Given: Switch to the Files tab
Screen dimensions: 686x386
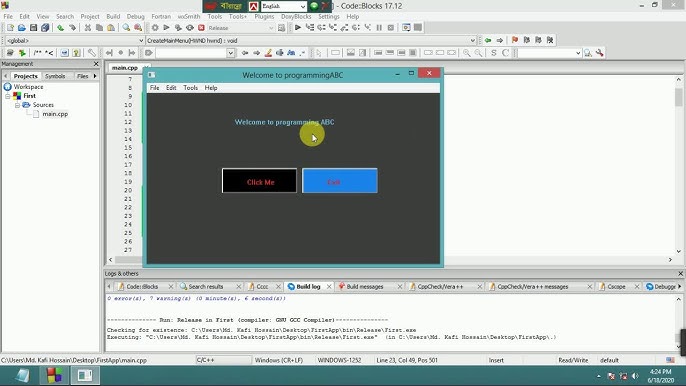Looking at the screenshot, I should tap(82, 76).
